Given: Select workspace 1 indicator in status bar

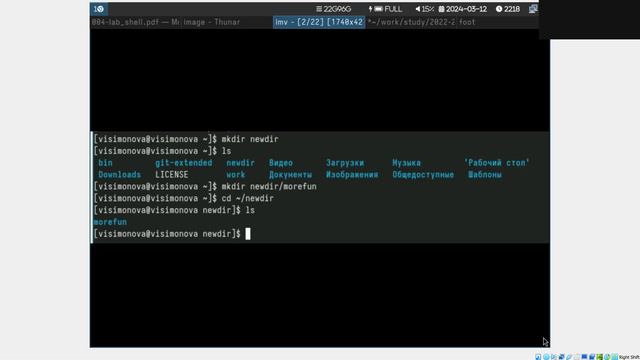Looking at the screenshot, I should pyautogui.click(x=99, y=9).
